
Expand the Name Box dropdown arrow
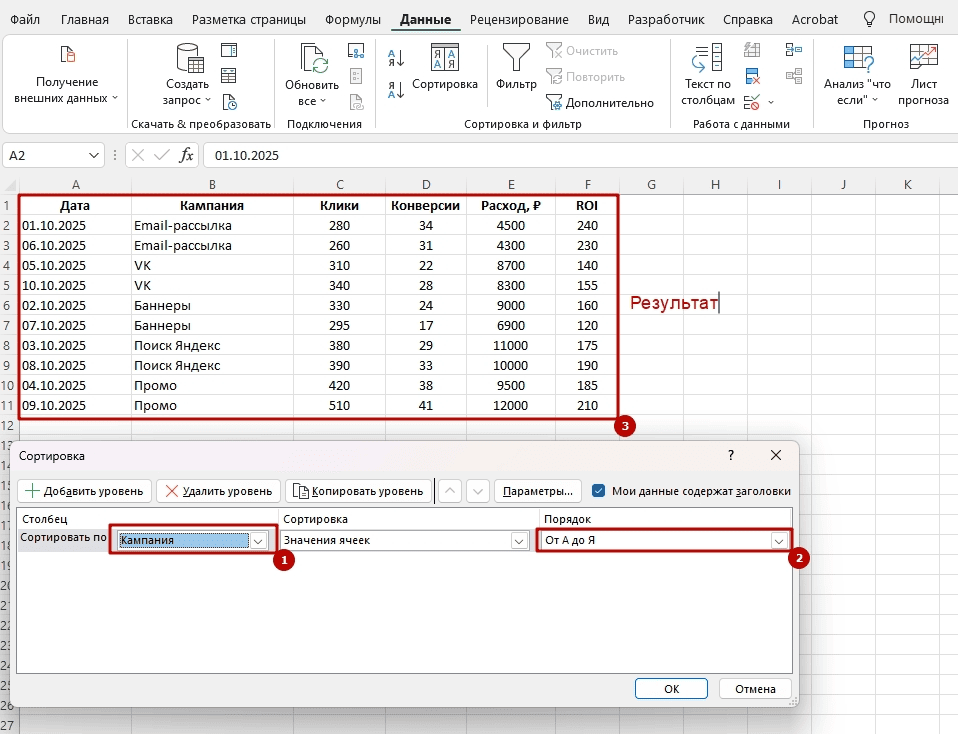[94, 155]
